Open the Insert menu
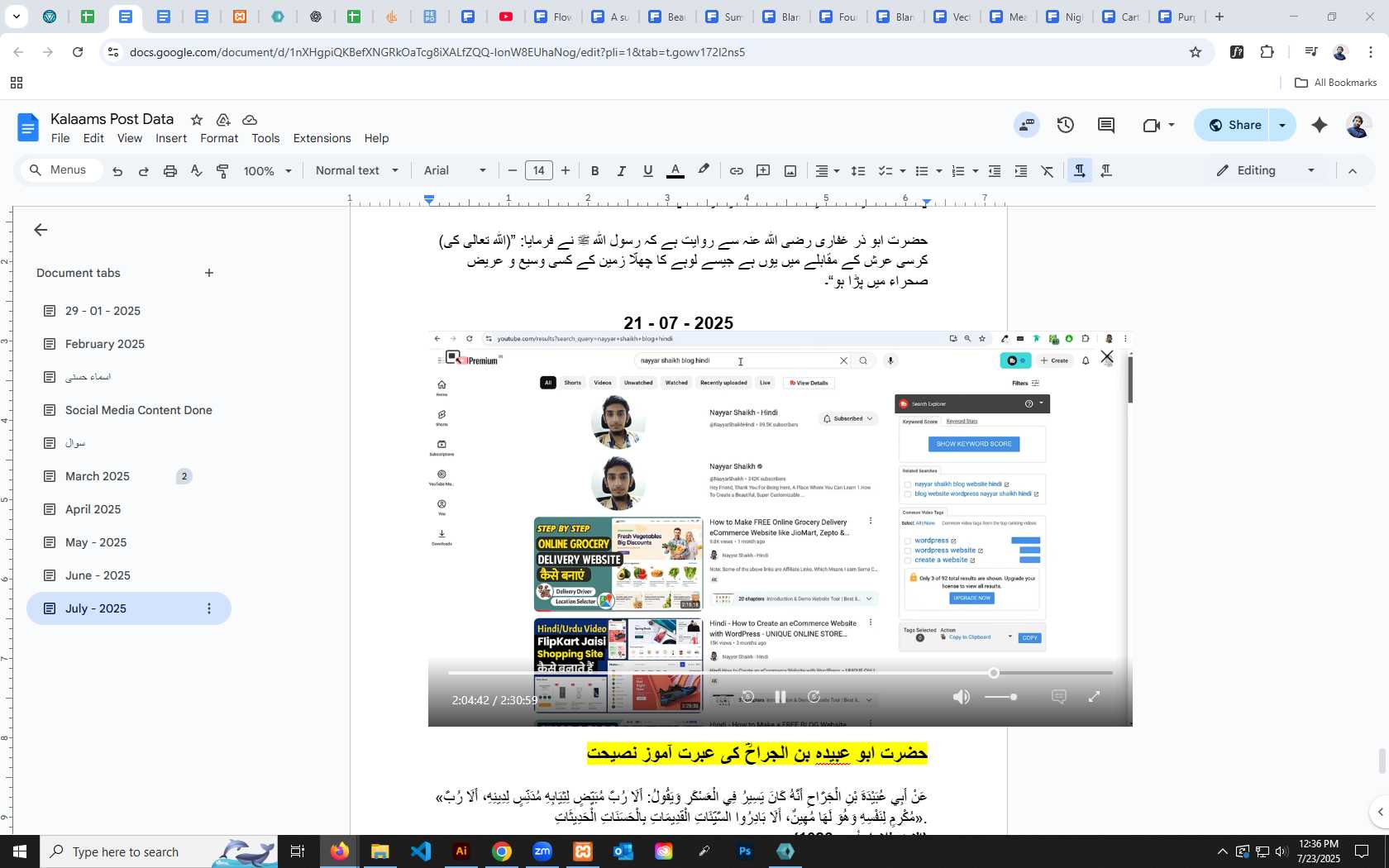Image resolution: width=1389 pixels, height=868 pixels. tap(171, 139)
